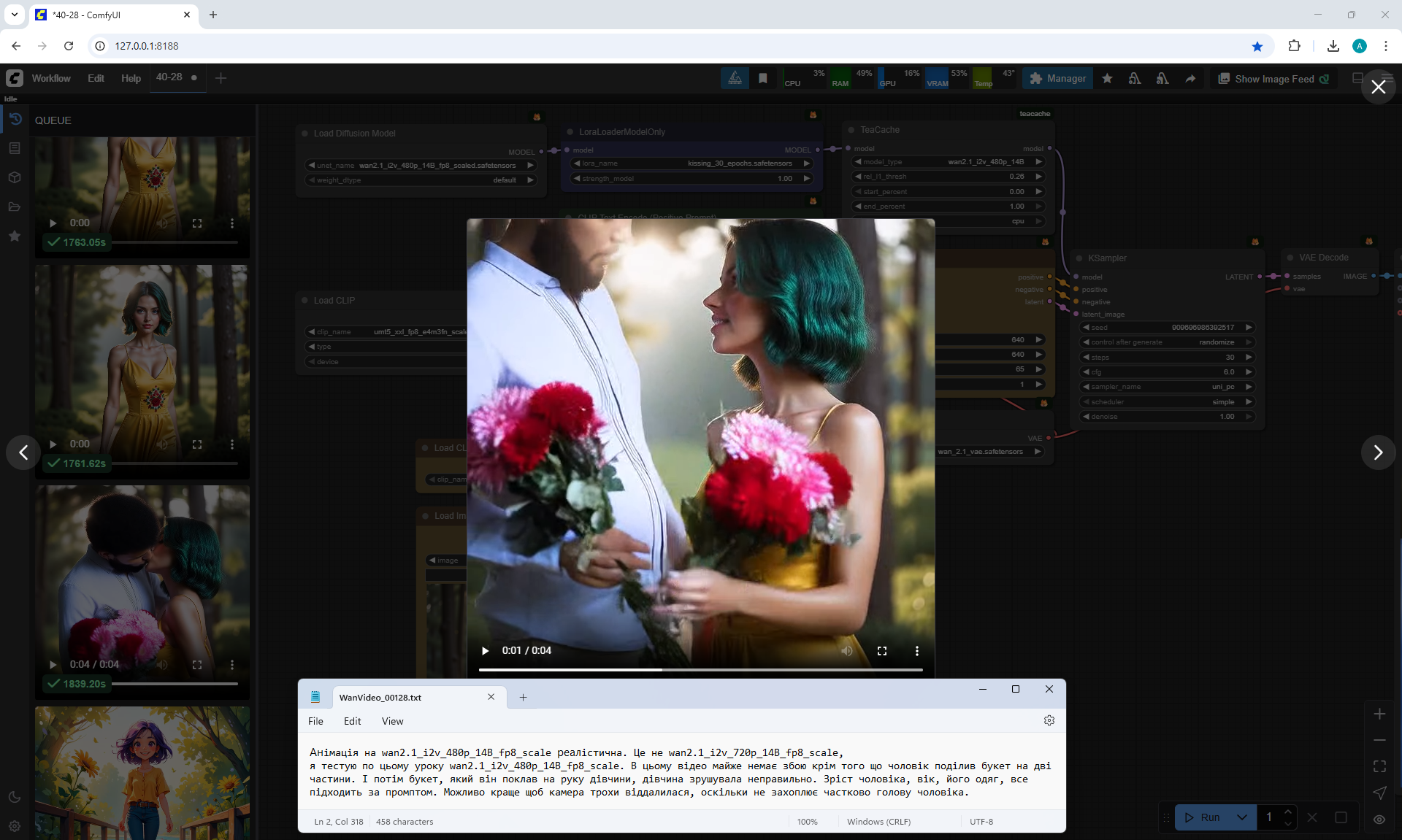
Task: Enter fullscreen on the preview video
Action: (x=882, y=651)
